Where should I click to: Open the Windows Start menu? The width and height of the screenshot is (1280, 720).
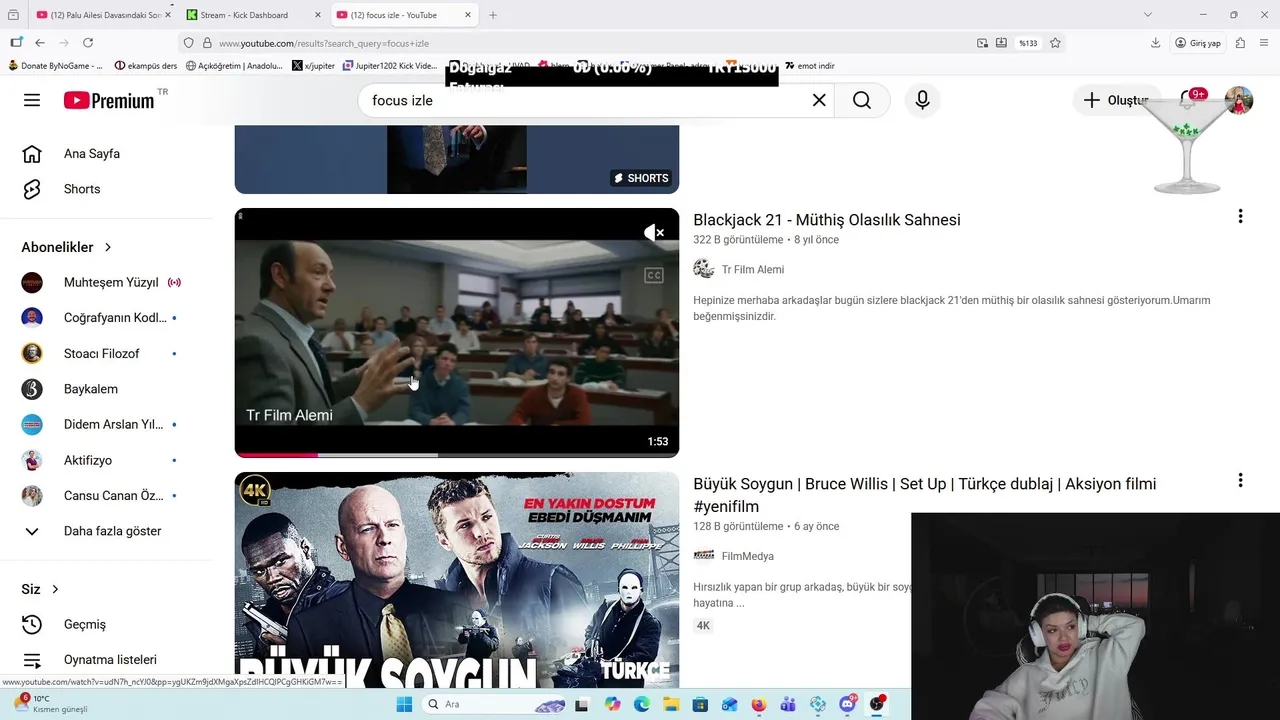[x=404, y=704]
